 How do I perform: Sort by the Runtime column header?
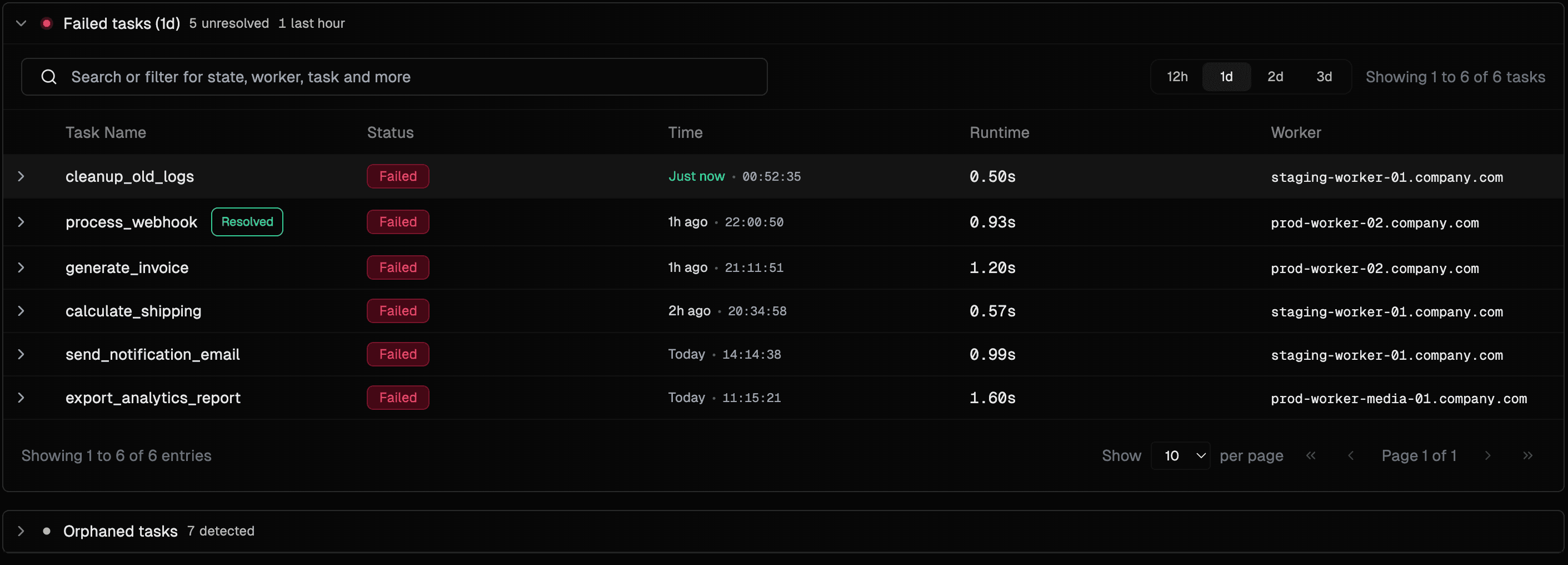click(x=999, y=132)
